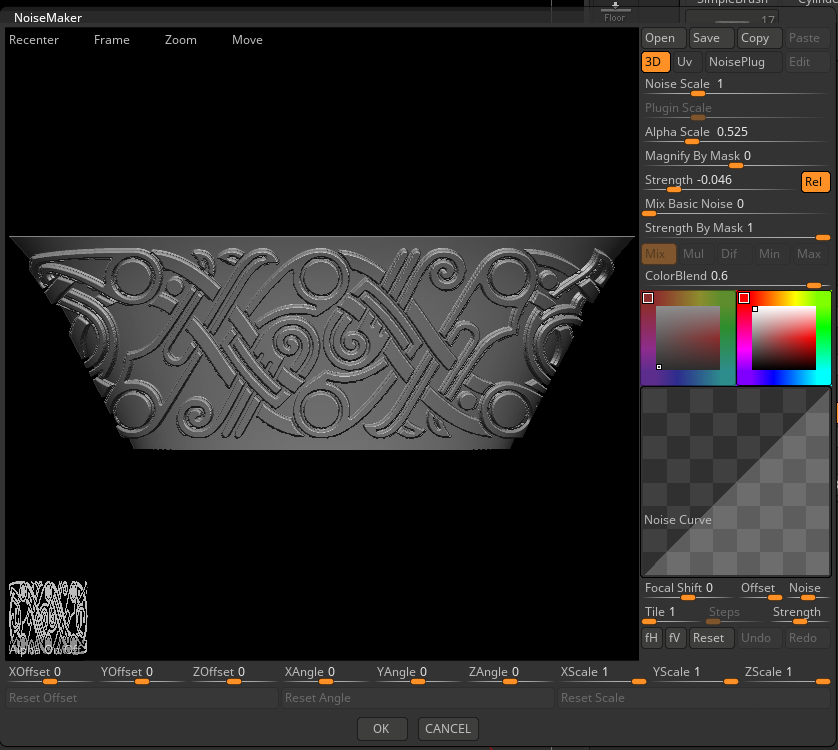Click the greyed-out Paste button
Image resolution: width=838 pixels, height=750 pixels.
(x=807, y=38)
